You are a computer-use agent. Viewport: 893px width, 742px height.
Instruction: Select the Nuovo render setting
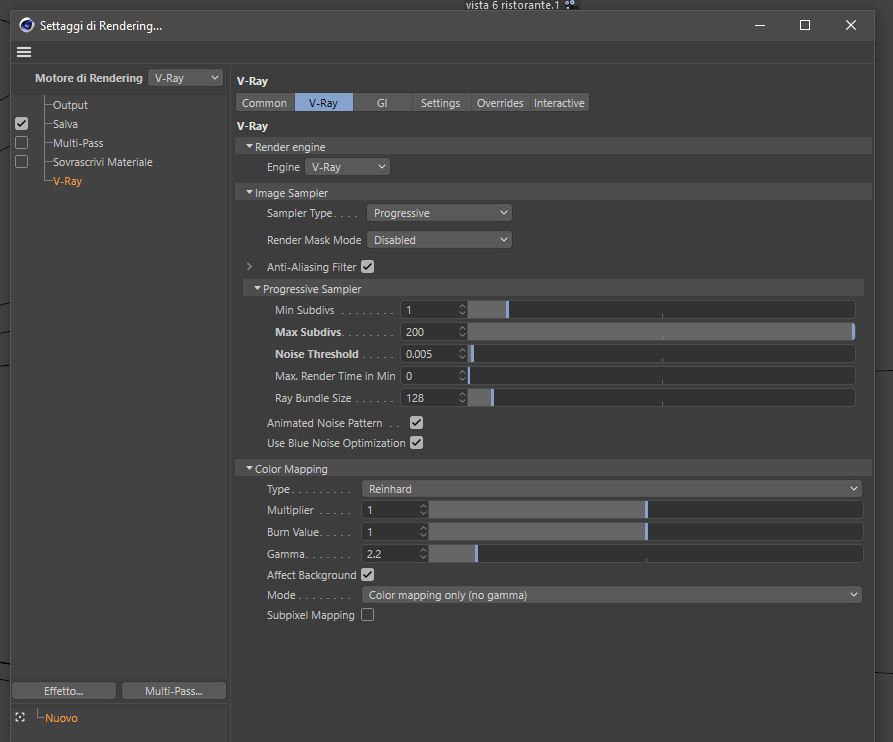click(x=62, y=718)
